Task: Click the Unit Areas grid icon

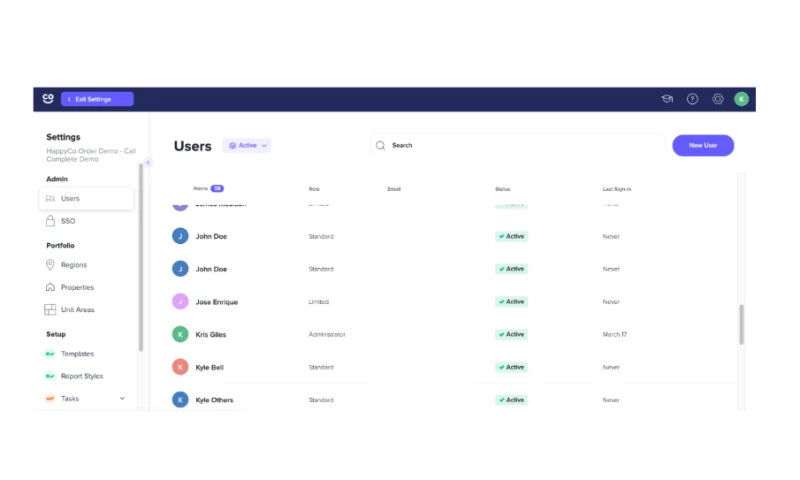Action: pos(50,309)
